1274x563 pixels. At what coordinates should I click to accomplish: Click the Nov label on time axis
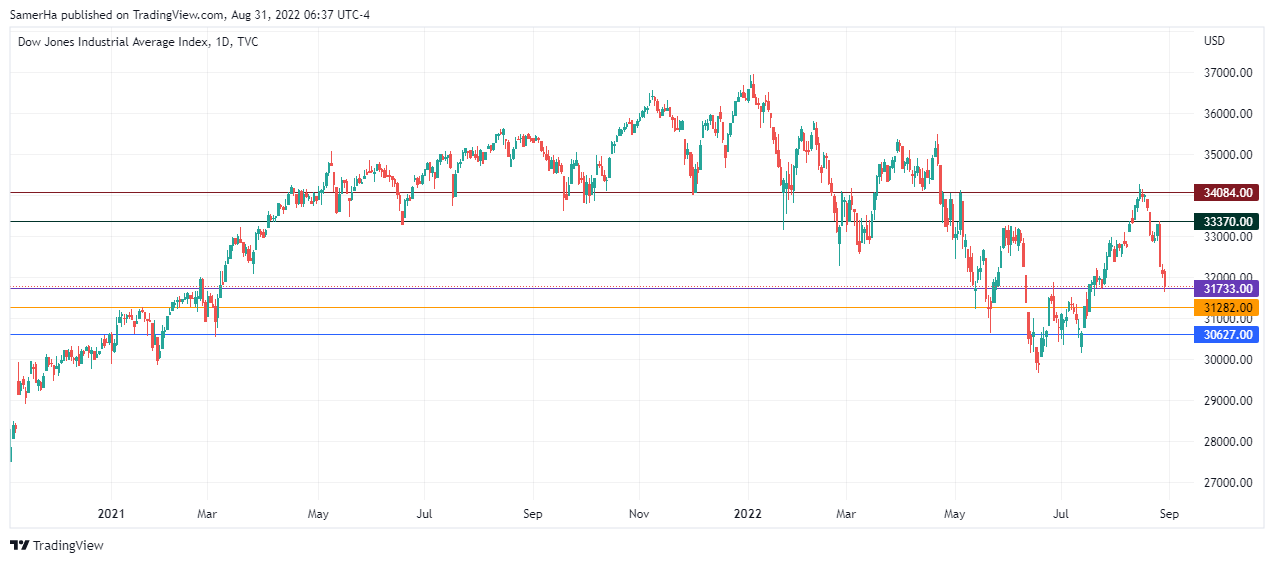coord(640,514)
